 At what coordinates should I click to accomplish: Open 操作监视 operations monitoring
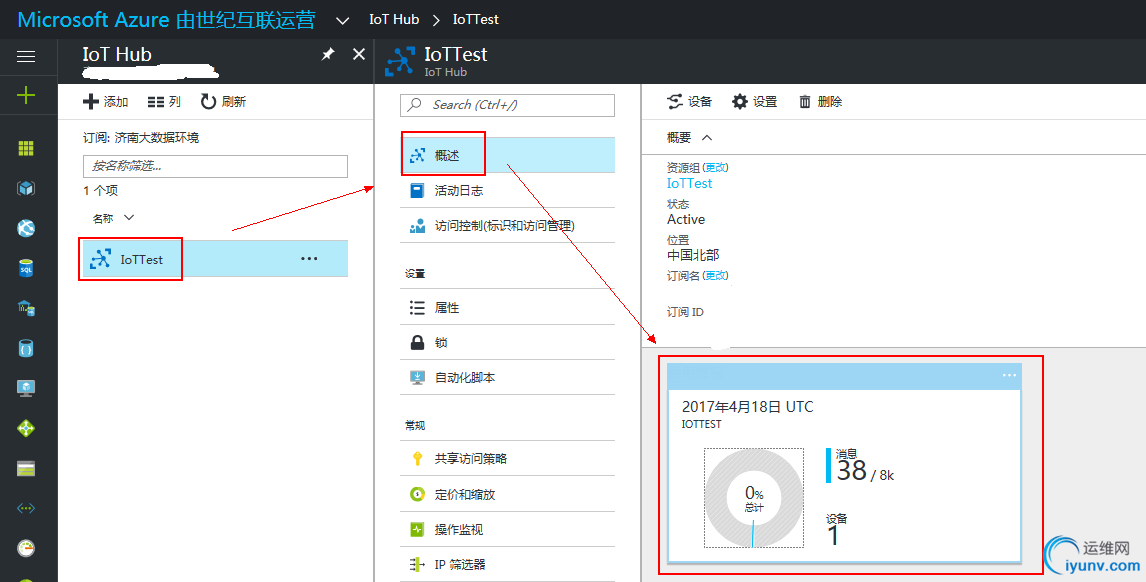[x=507, y=529]
